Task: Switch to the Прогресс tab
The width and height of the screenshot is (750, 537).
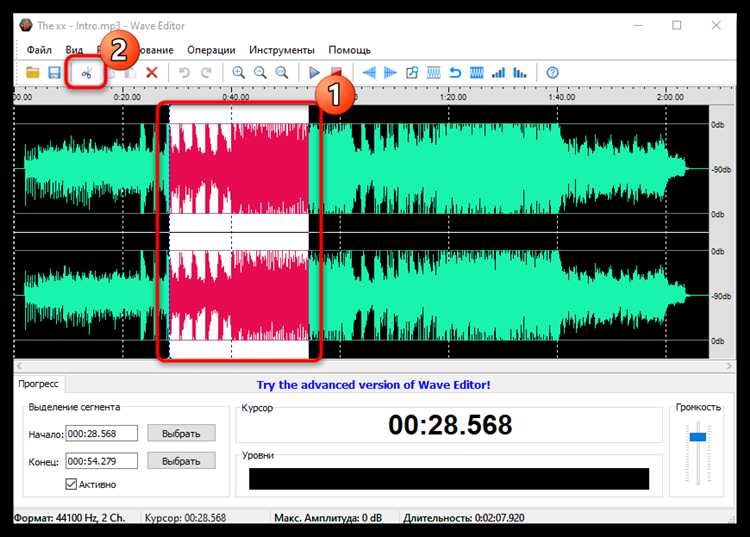Action: click(38, 384)
